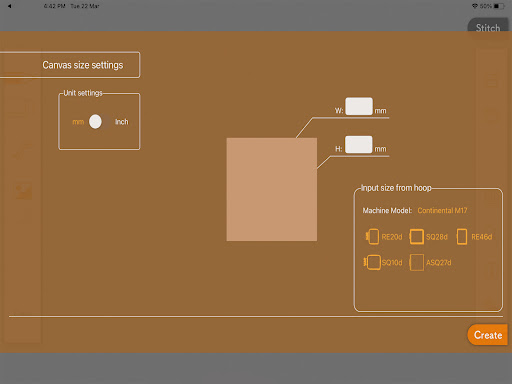This screenshot has width=512, height=384.
Task: Select the RE20d hoop icon
Action: point(373,237)
